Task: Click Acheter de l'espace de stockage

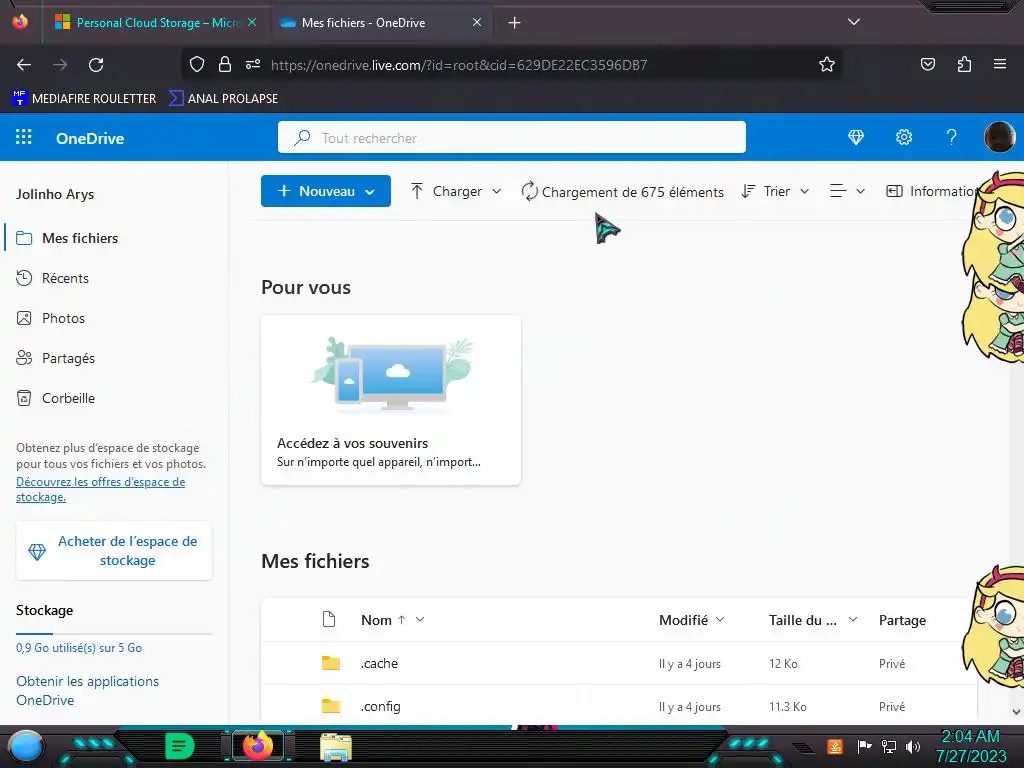Action: coord(114,551)
